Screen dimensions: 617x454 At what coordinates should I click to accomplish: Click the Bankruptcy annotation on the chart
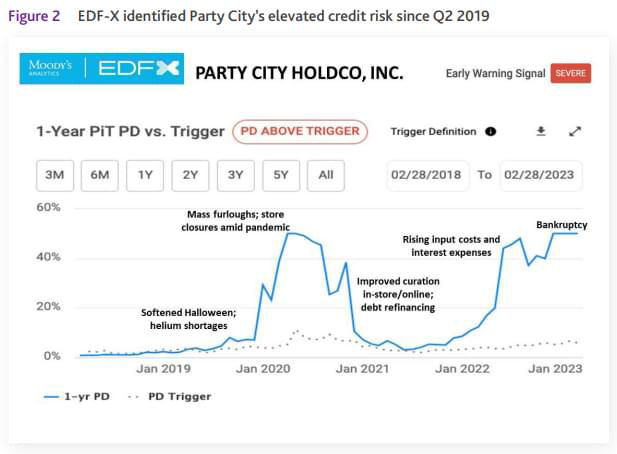tap(561, 225)
